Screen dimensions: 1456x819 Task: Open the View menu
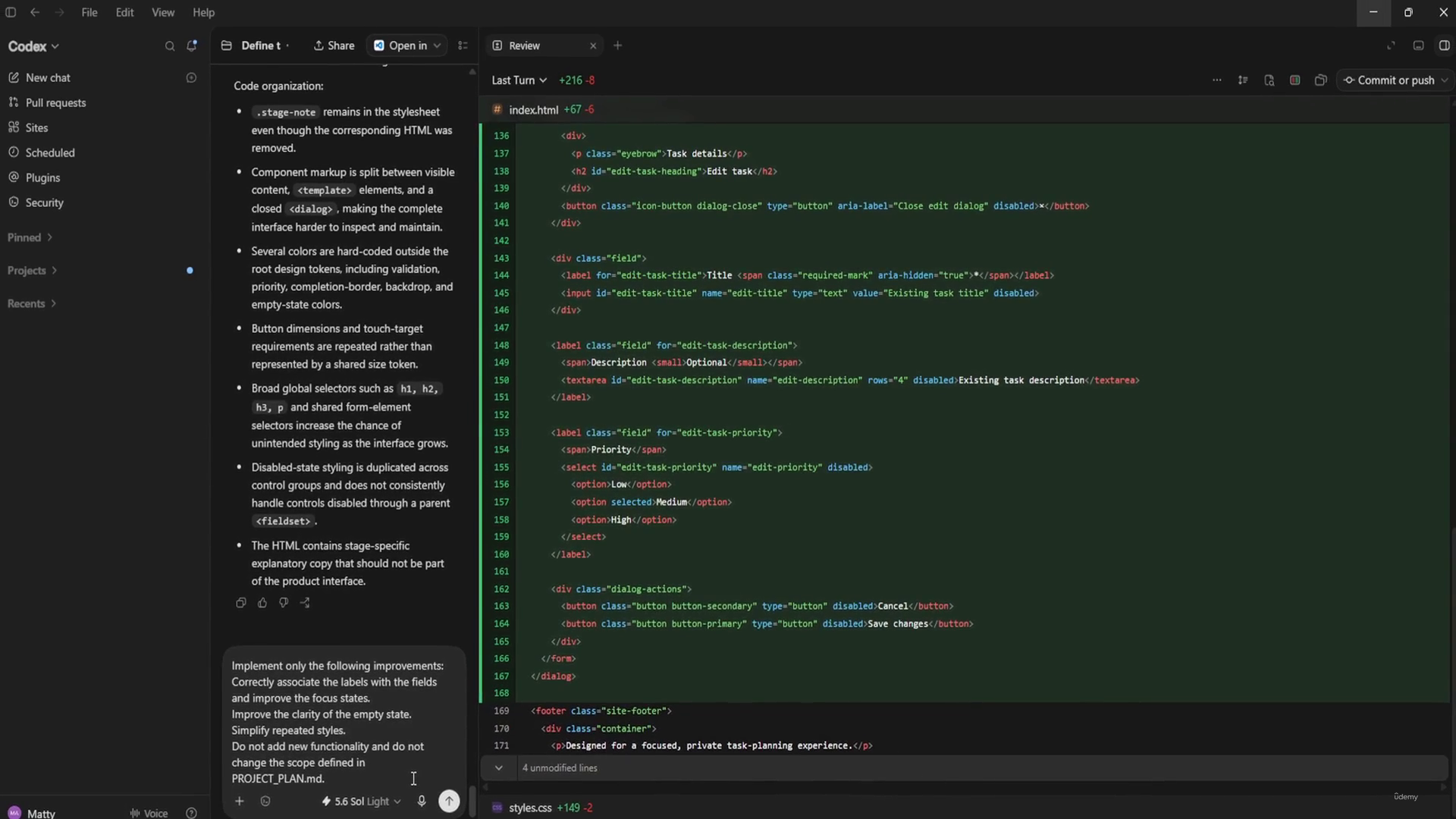pyautogui.click(x=163, y=13)
